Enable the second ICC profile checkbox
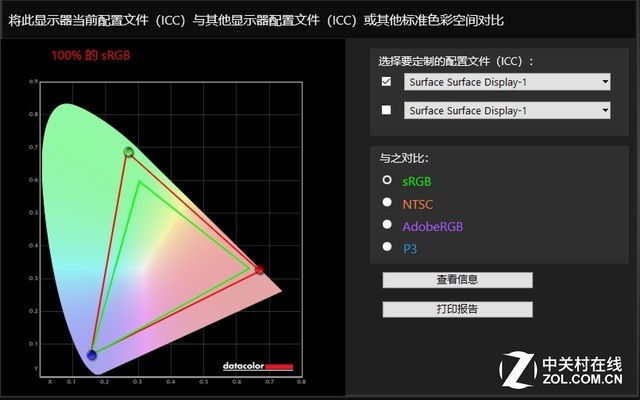This screenshot has width=640, height=400. tap(386, 110)
